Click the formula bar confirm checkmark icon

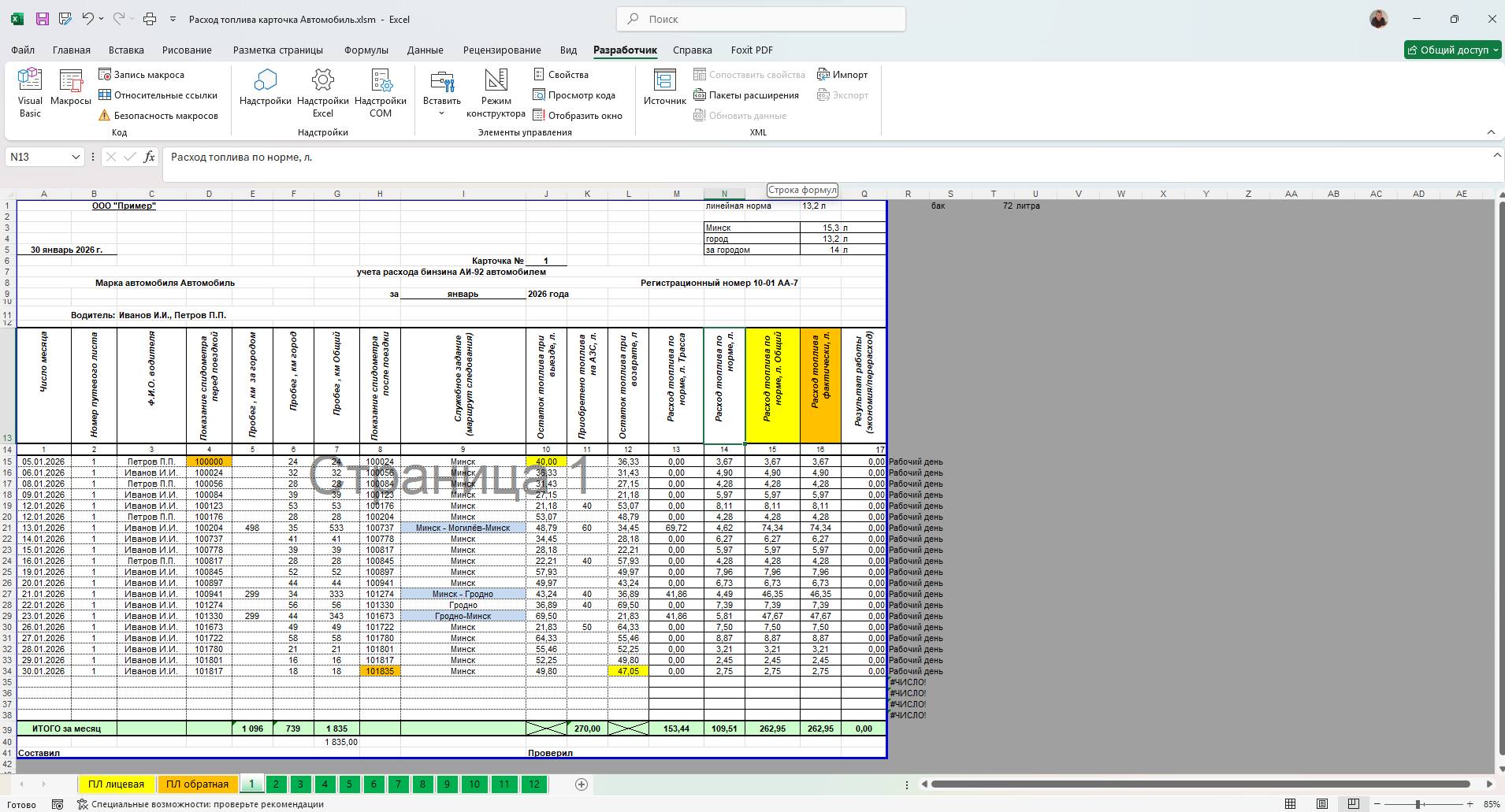(130, 157)
